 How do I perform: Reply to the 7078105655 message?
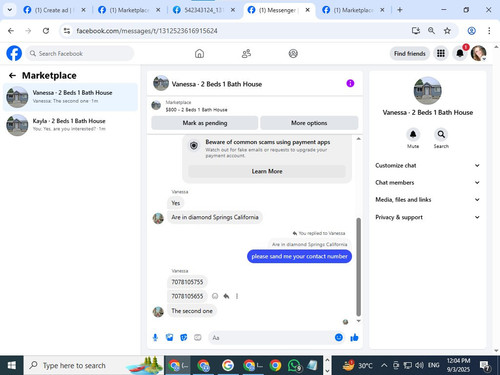pos(226,296)
